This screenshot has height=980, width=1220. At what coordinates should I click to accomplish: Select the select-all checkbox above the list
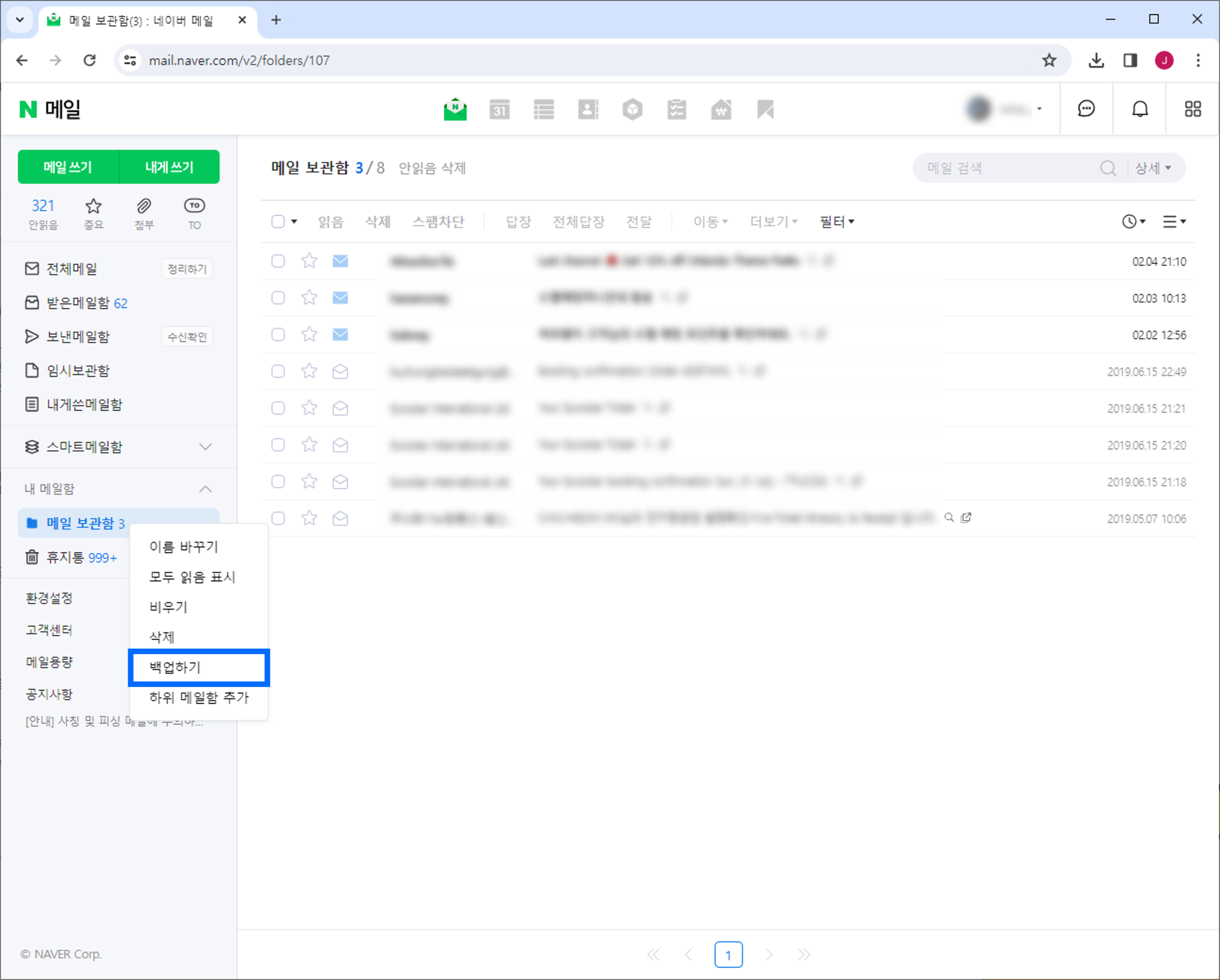(278, 221)
